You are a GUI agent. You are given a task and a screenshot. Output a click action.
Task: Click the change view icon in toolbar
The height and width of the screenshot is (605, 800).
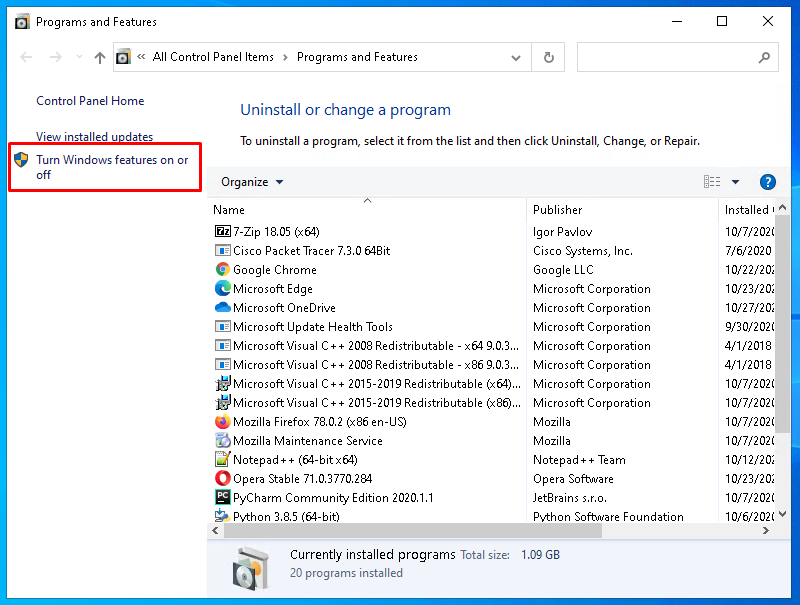click(x=712, y=182)
